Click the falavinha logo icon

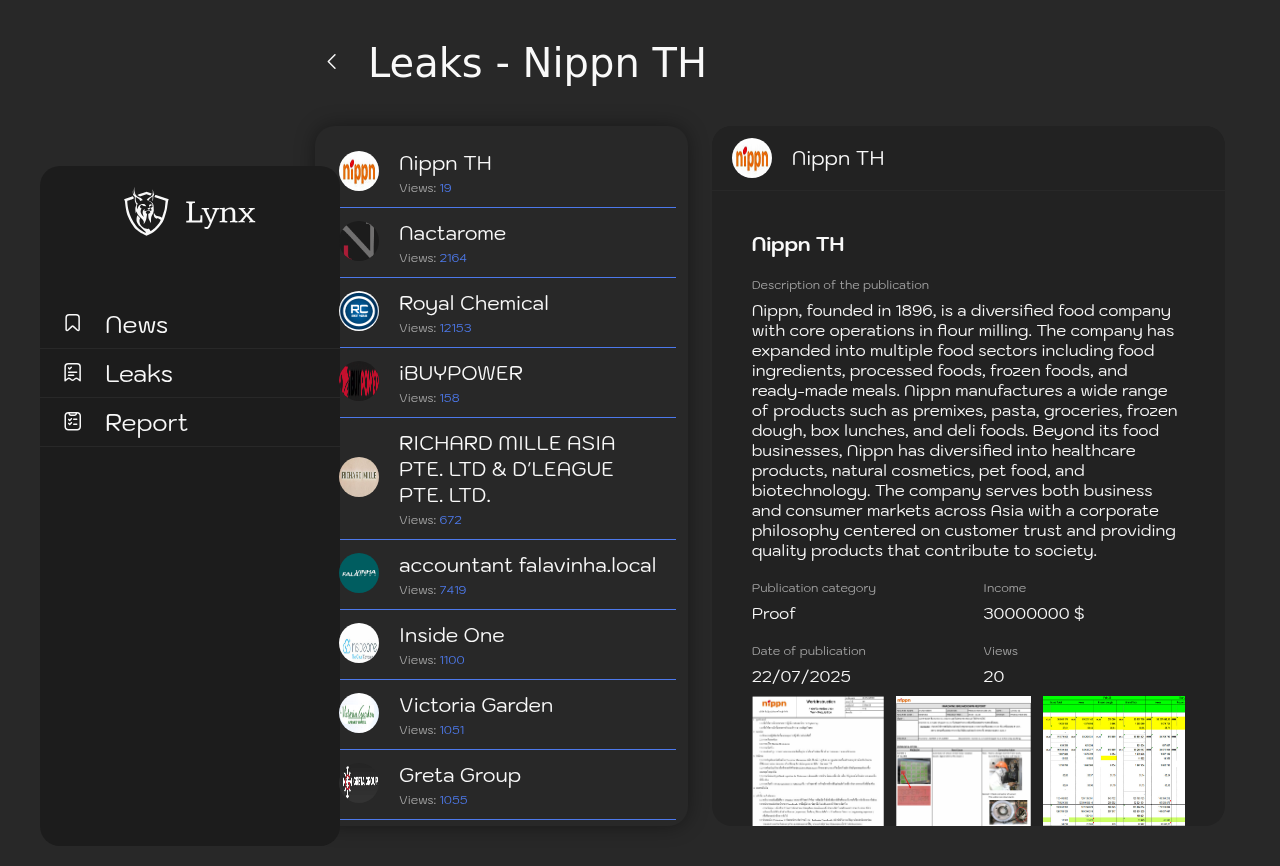(359, 573)
